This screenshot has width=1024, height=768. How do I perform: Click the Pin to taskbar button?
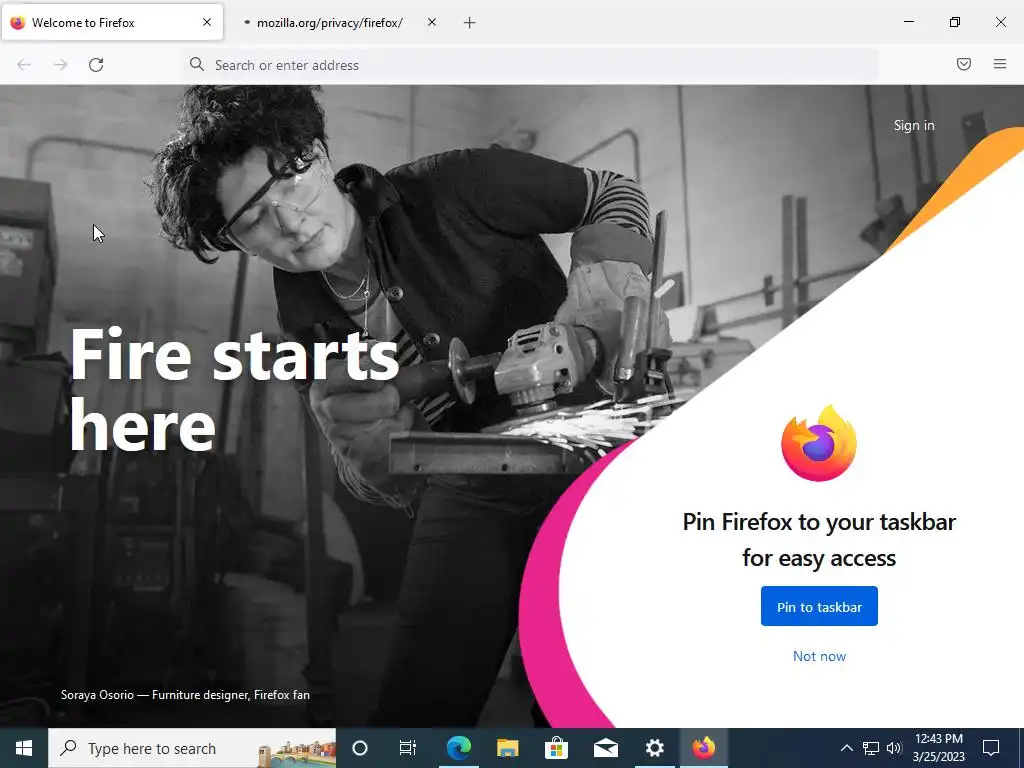[819, 607]
